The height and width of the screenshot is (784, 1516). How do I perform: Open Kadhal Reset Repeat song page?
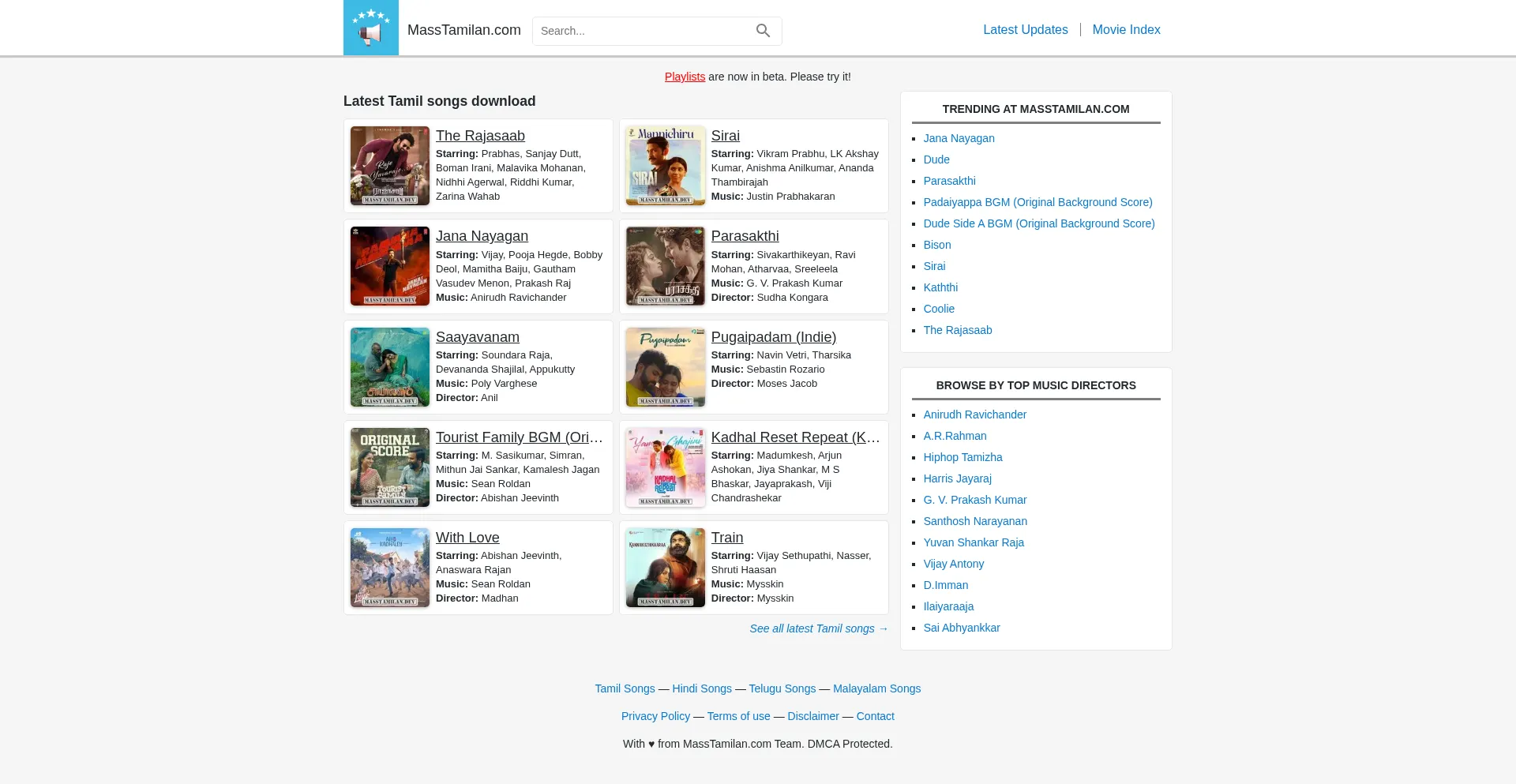coord(794,437)
